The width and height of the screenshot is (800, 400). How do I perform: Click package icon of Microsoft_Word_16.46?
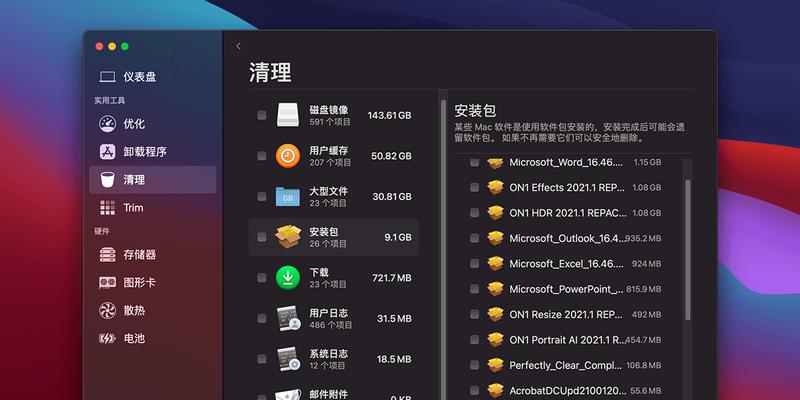[495, 163]
